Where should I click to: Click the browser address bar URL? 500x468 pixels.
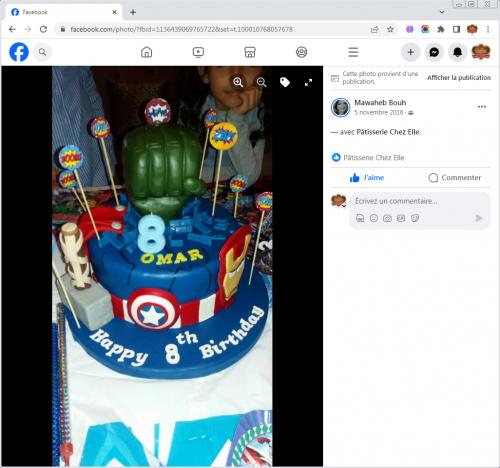pos(182,29)
